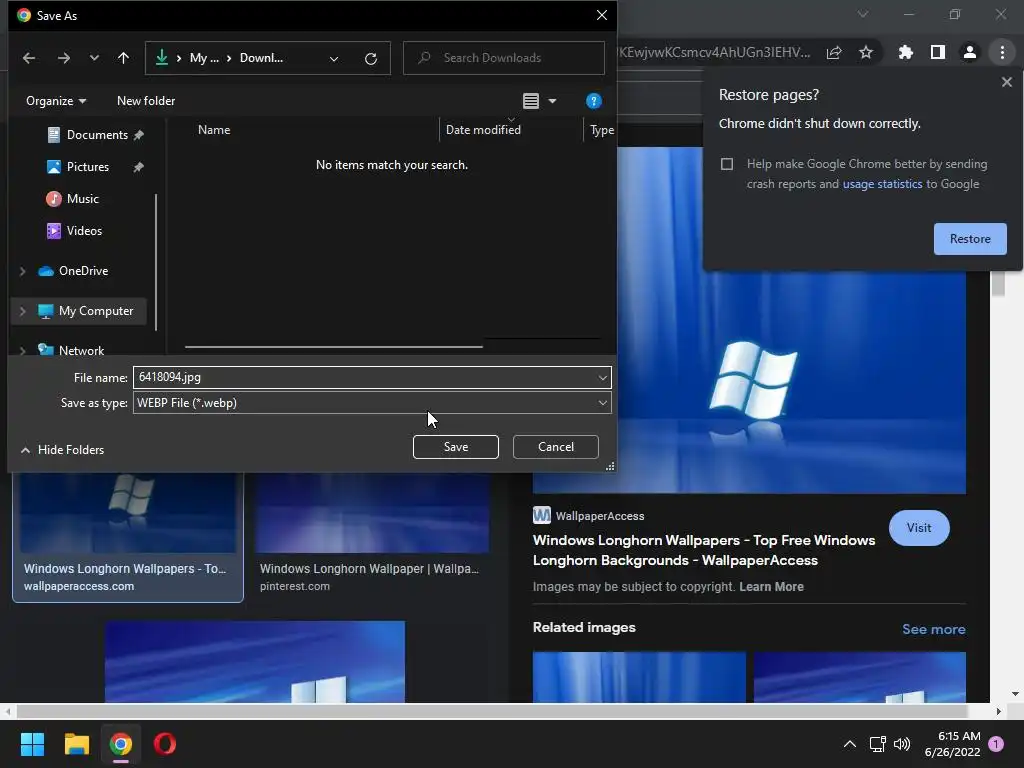Expand the Network tree node
Viewport: 1024px width, 768px height.
(x=23, y=351)
